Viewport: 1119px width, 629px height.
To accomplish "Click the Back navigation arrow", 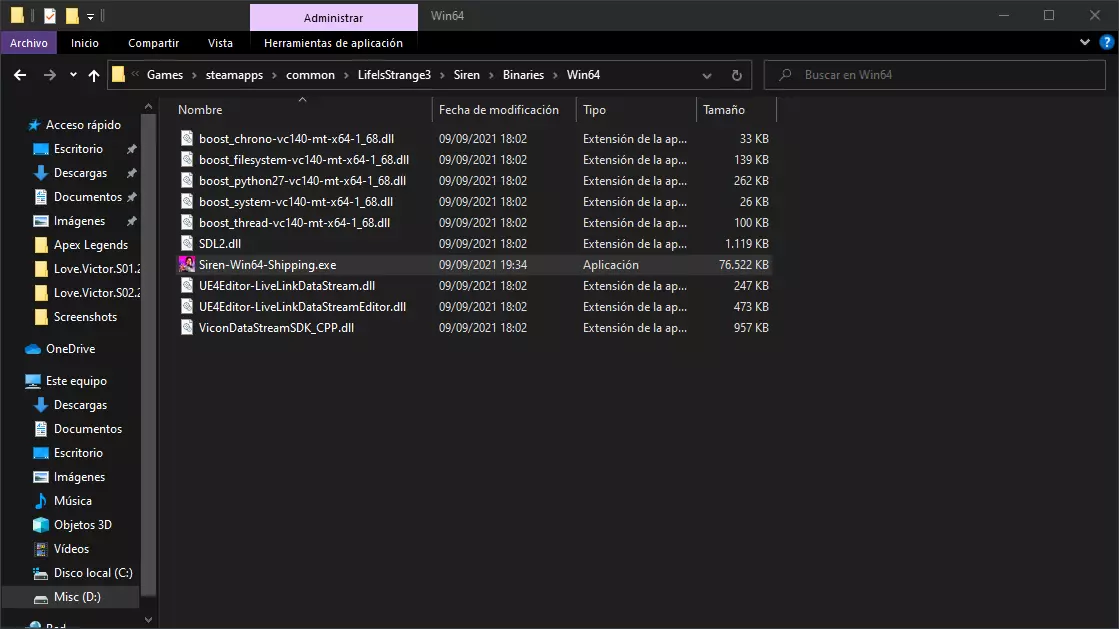I will coord(20,75).
